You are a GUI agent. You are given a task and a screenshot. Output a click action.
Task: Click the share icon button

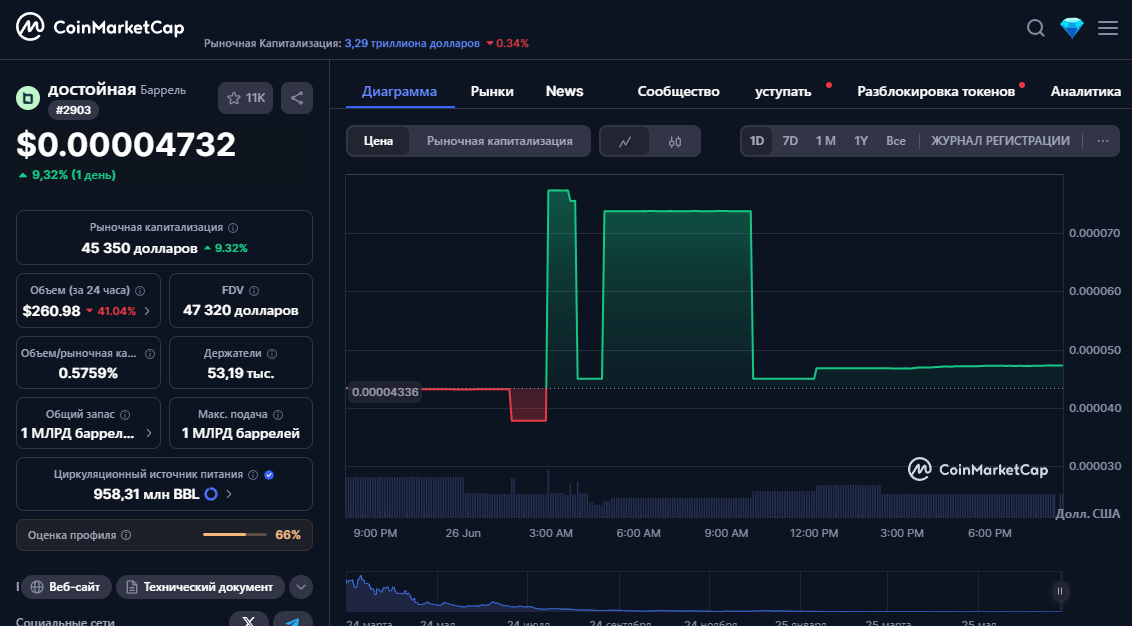(x=297, y=98)
